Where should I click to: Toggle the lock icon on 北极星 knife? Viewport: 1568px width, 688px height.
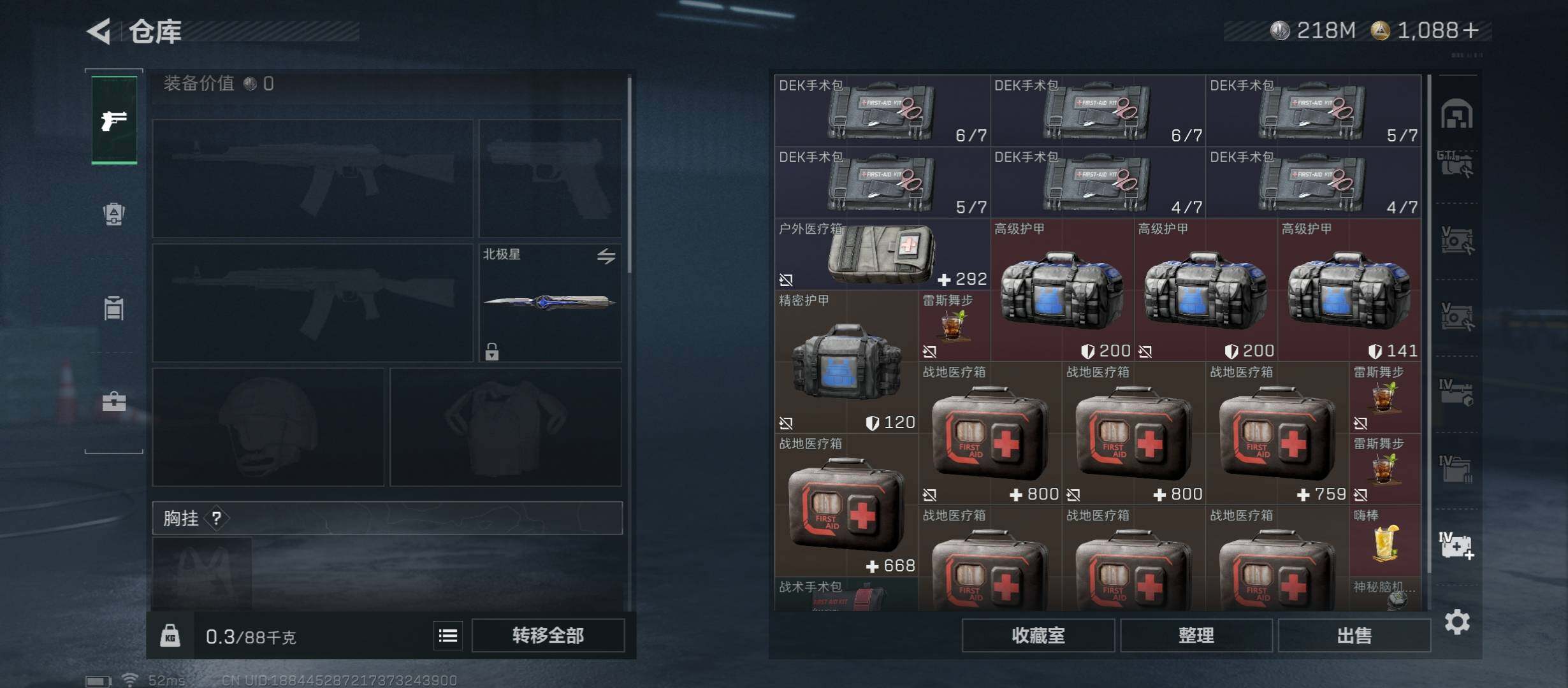point(491,351)
